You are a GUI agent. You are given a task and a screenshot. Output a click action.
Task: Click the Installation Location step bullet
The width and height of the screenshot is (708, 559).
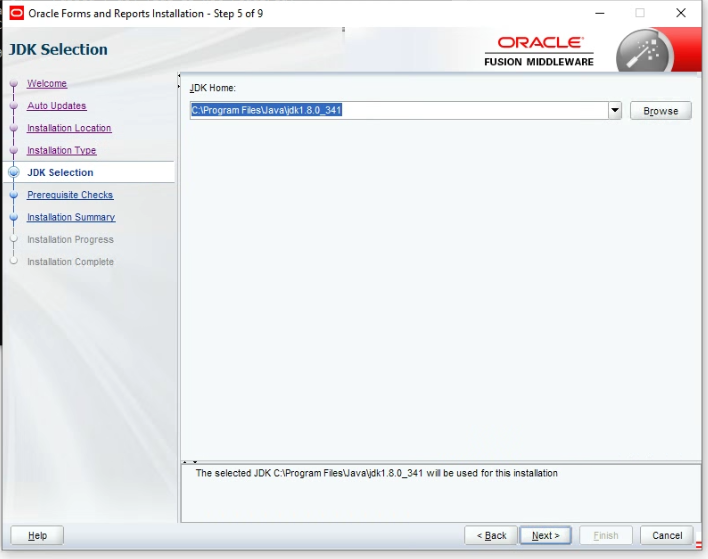tap(14, 128)
